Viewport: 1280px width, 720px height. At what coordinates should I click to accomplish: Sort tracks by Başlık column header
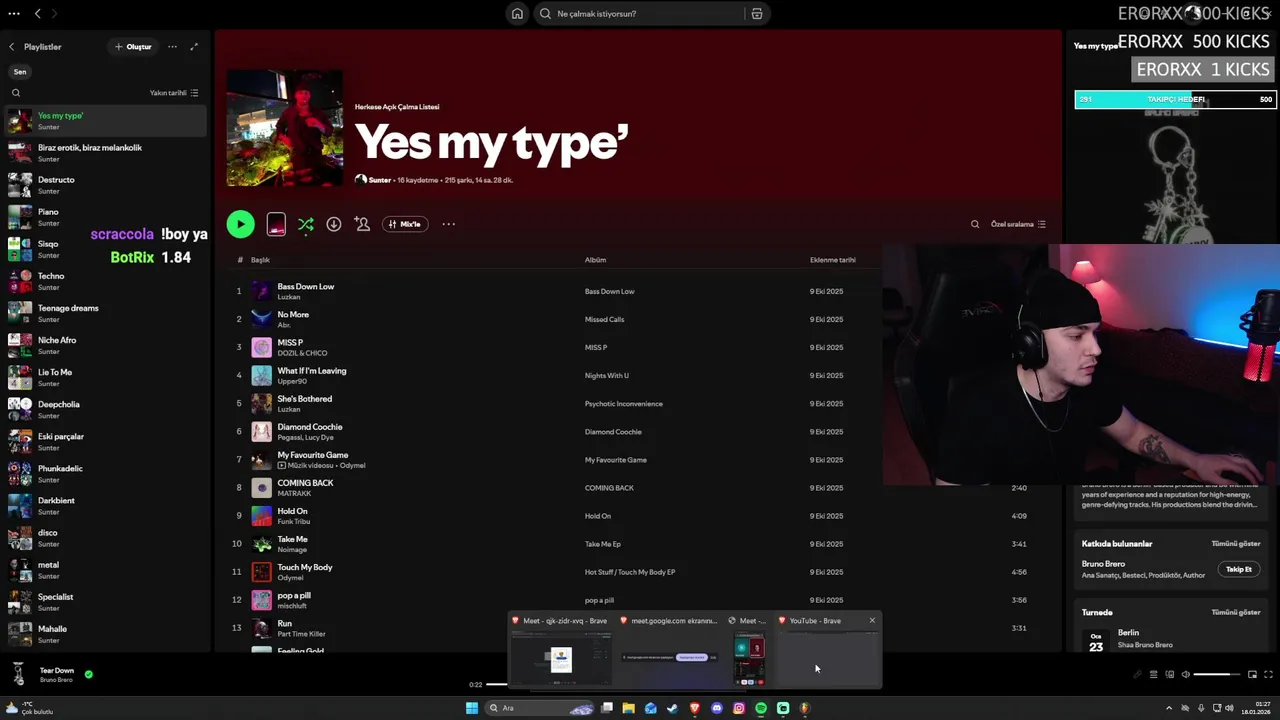[x=260, y=260]
